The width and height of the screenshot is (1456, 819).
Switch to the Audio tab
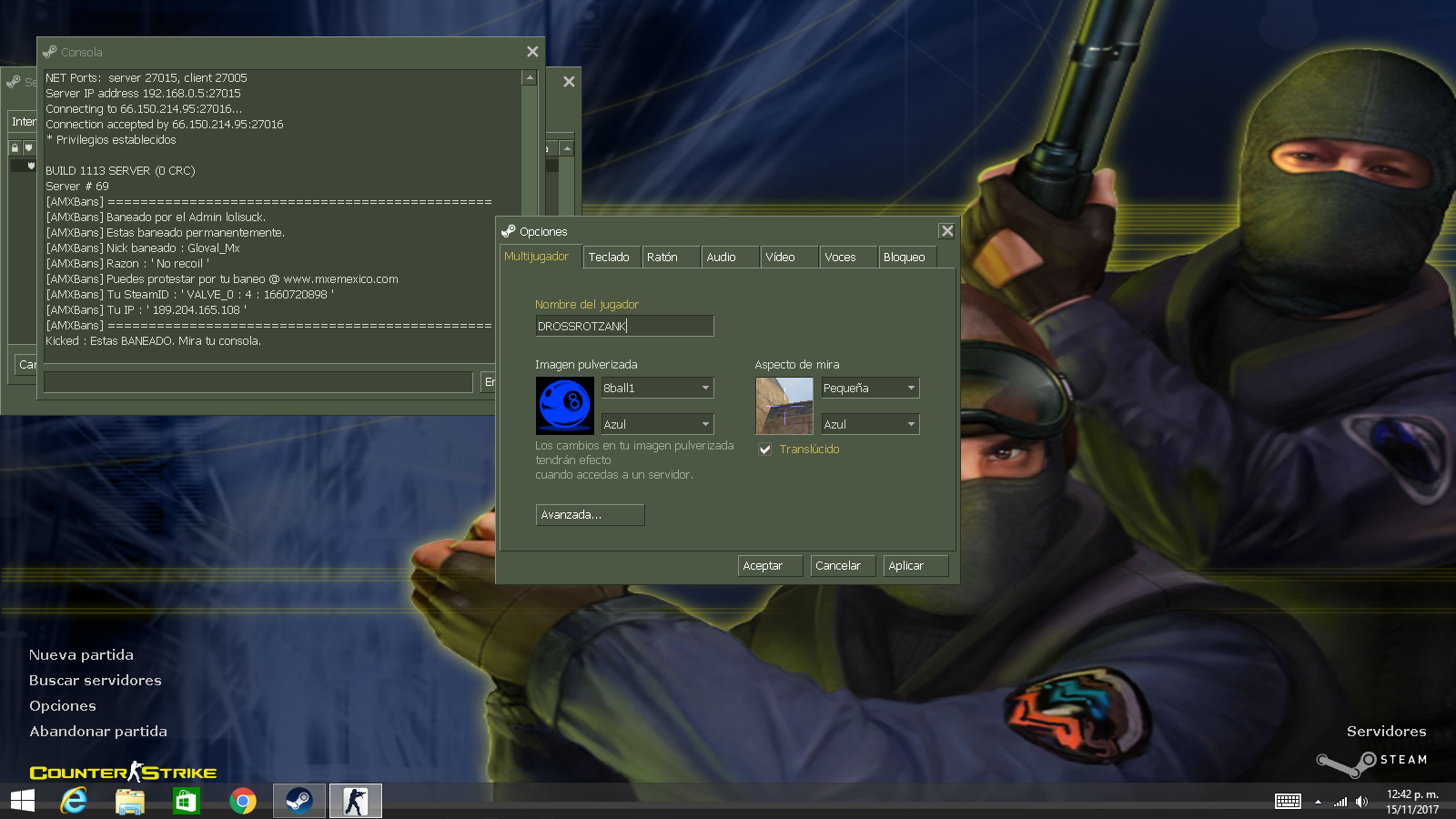pyautogui.click(x=730, y=258)
